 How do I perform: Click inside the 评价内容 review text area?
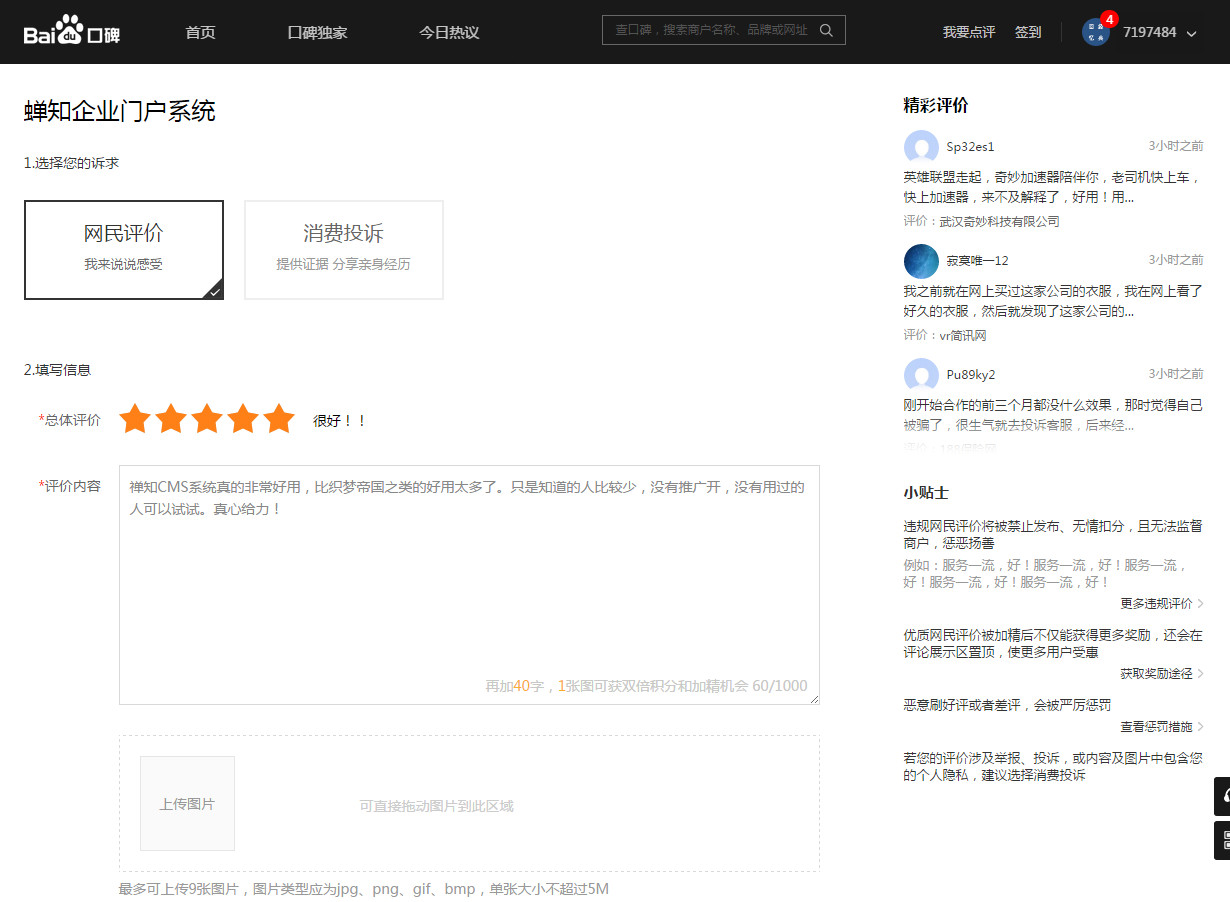click(469, 585)
